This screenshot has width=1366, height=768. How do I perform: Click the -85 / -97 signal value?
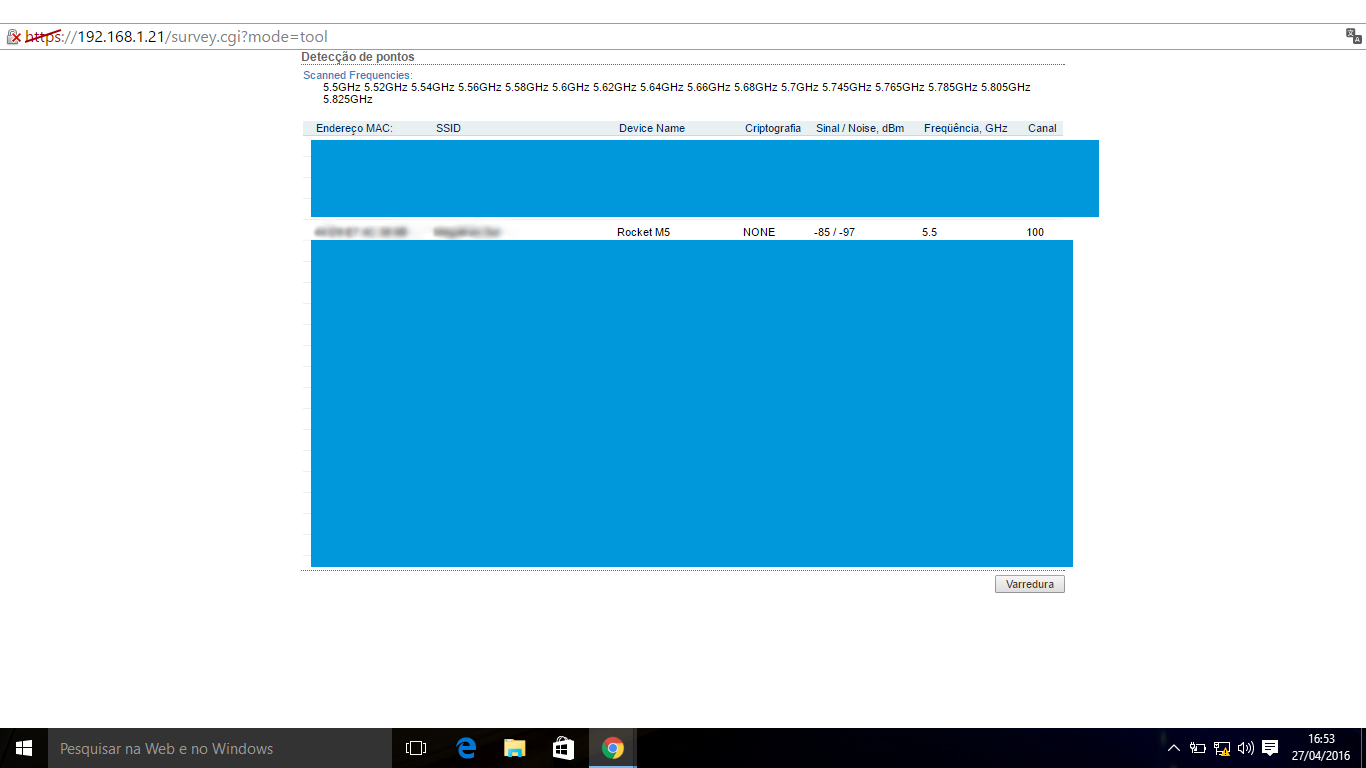point(834,232)
